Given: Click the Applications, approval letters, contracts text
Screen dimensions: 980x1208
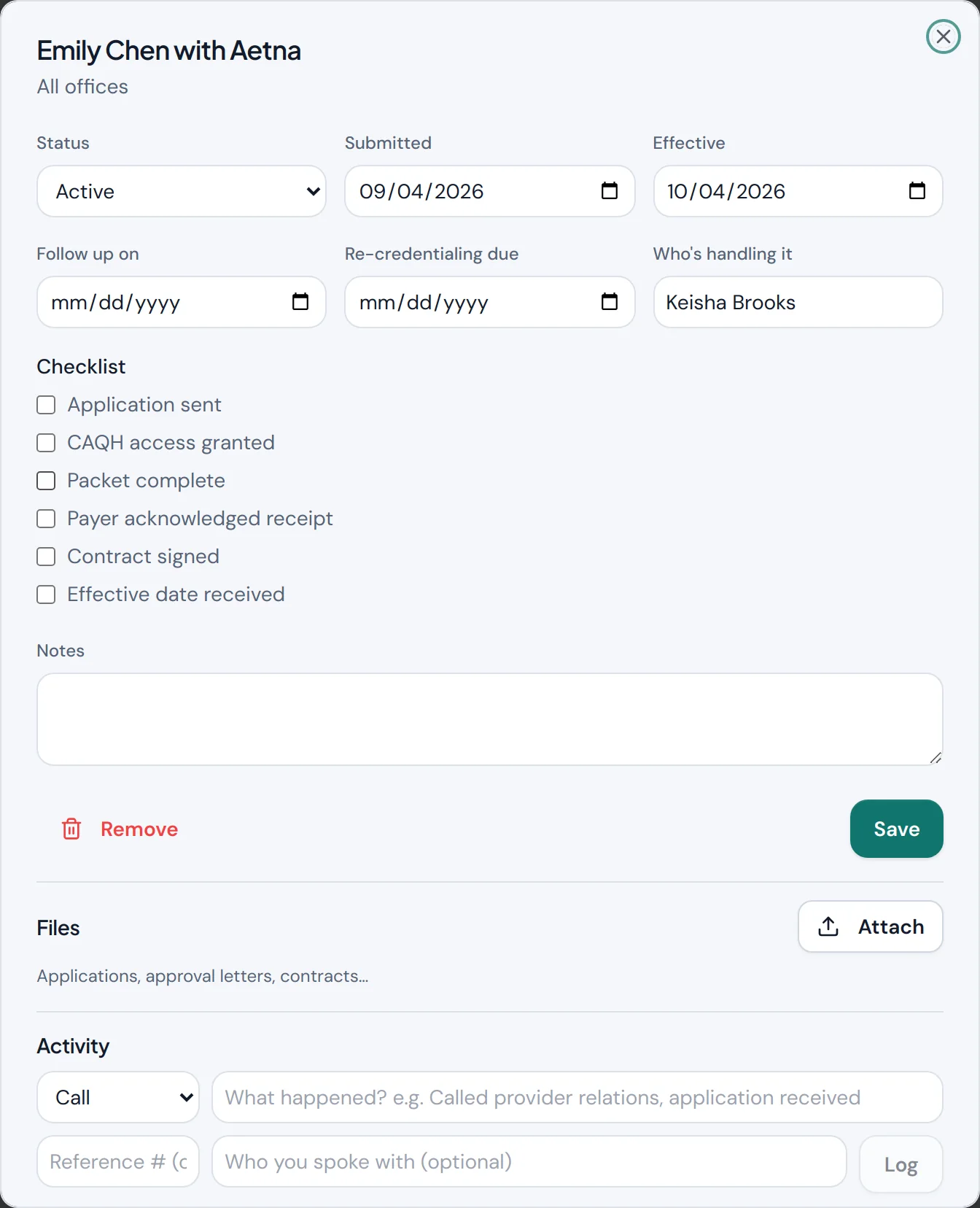Looking at the screenshot, I should (x=203, y=976).
